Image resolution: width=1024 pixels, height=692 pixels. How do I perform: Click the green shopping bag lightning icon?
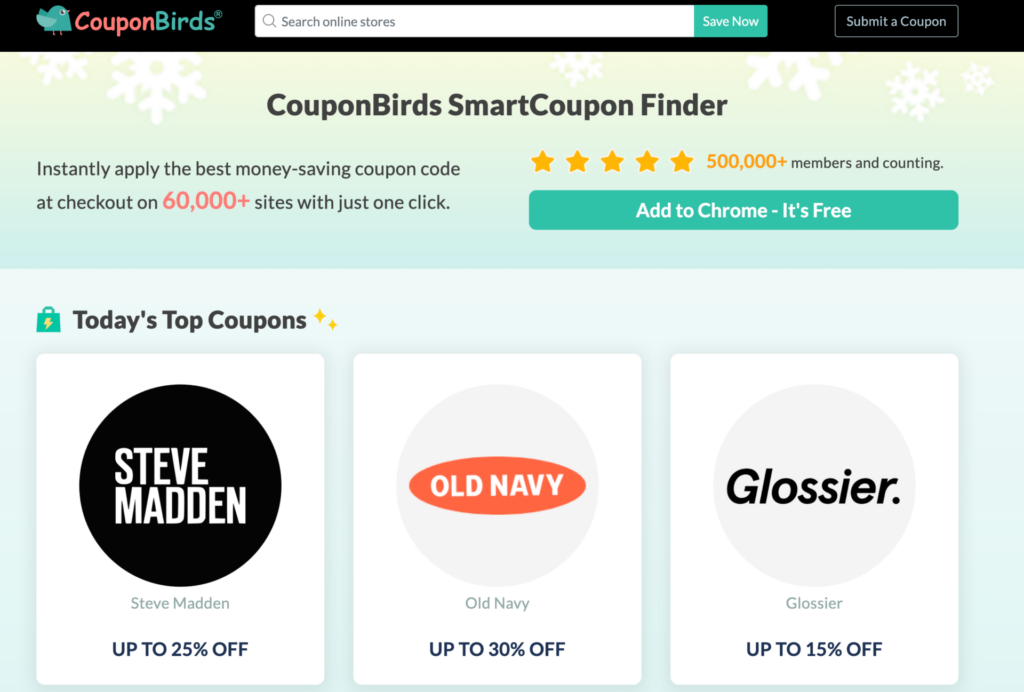point(48,320)
